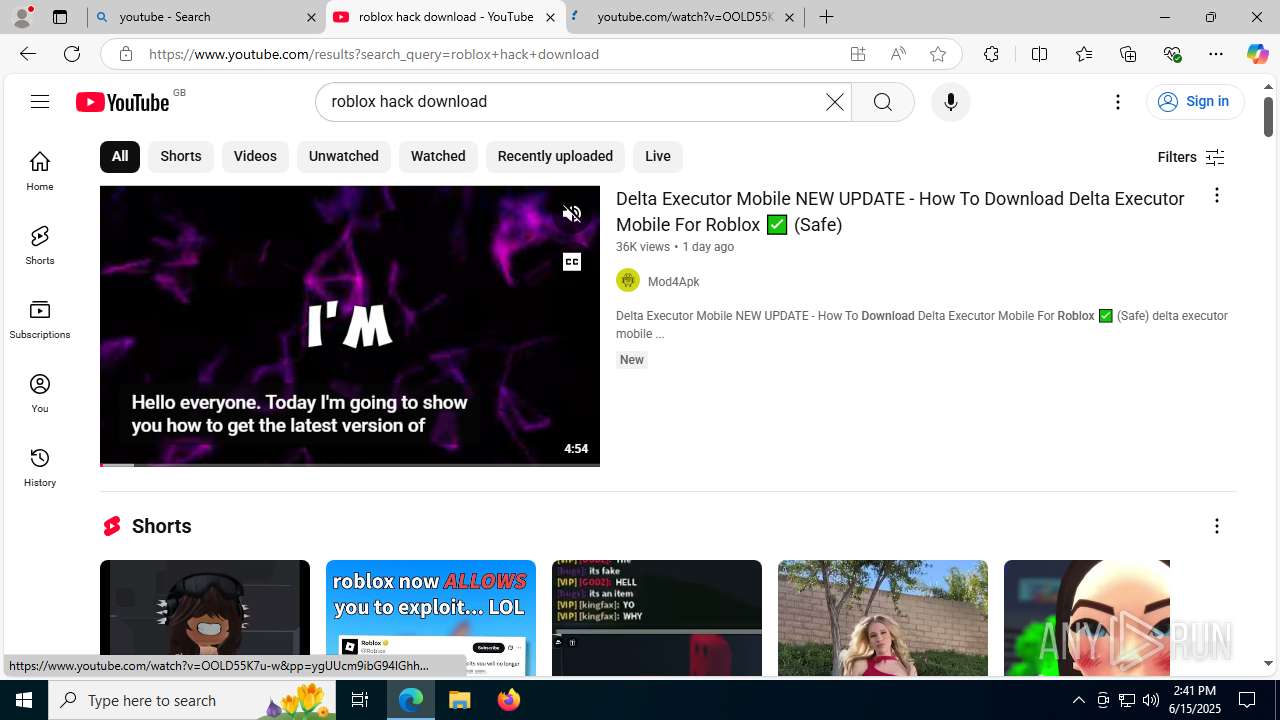Select the Shorts filter chip
This screenshot has width=1280, height=720.
point(181,156)
